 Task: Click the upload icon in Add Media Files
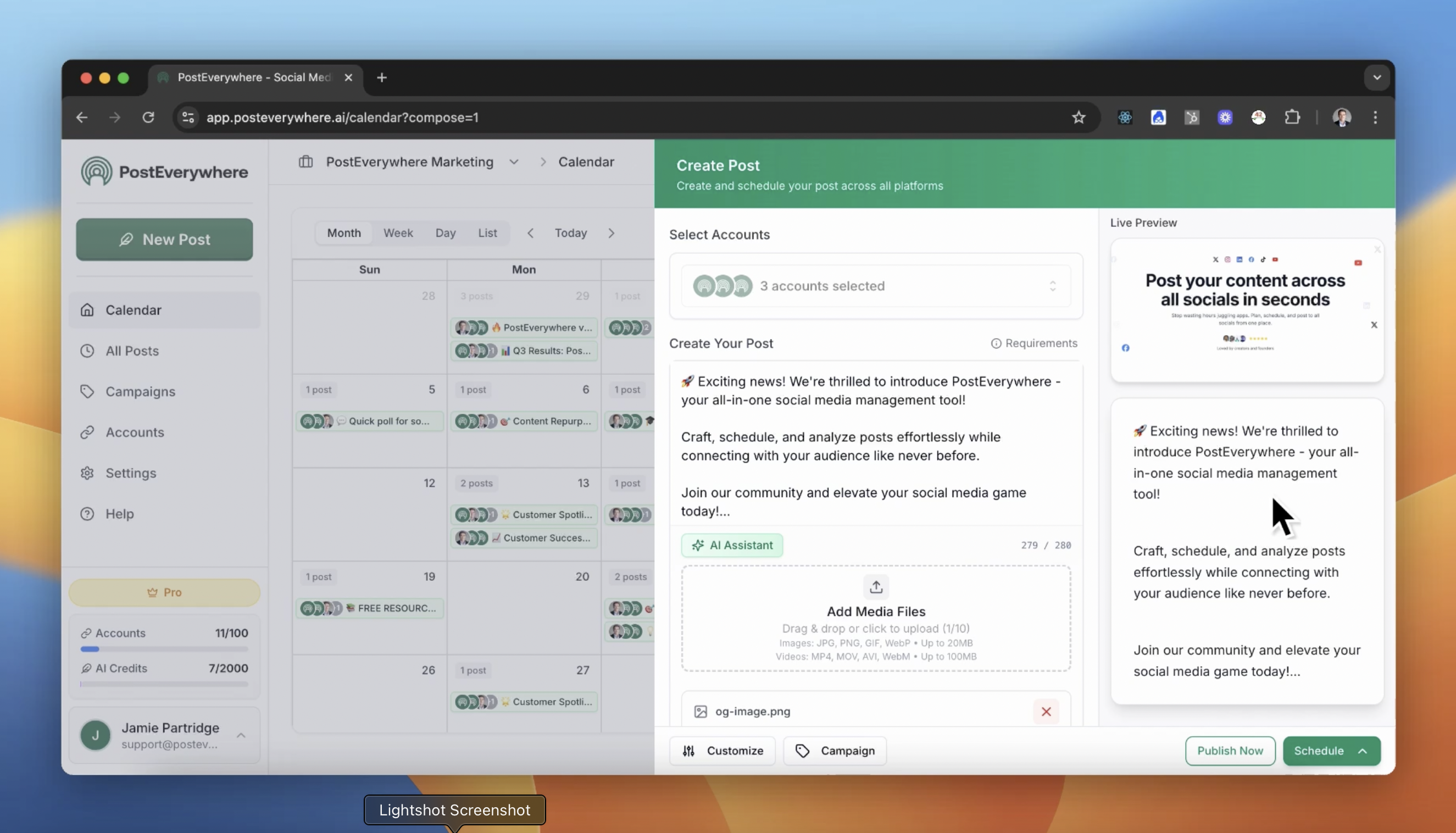tap(876, 587)
